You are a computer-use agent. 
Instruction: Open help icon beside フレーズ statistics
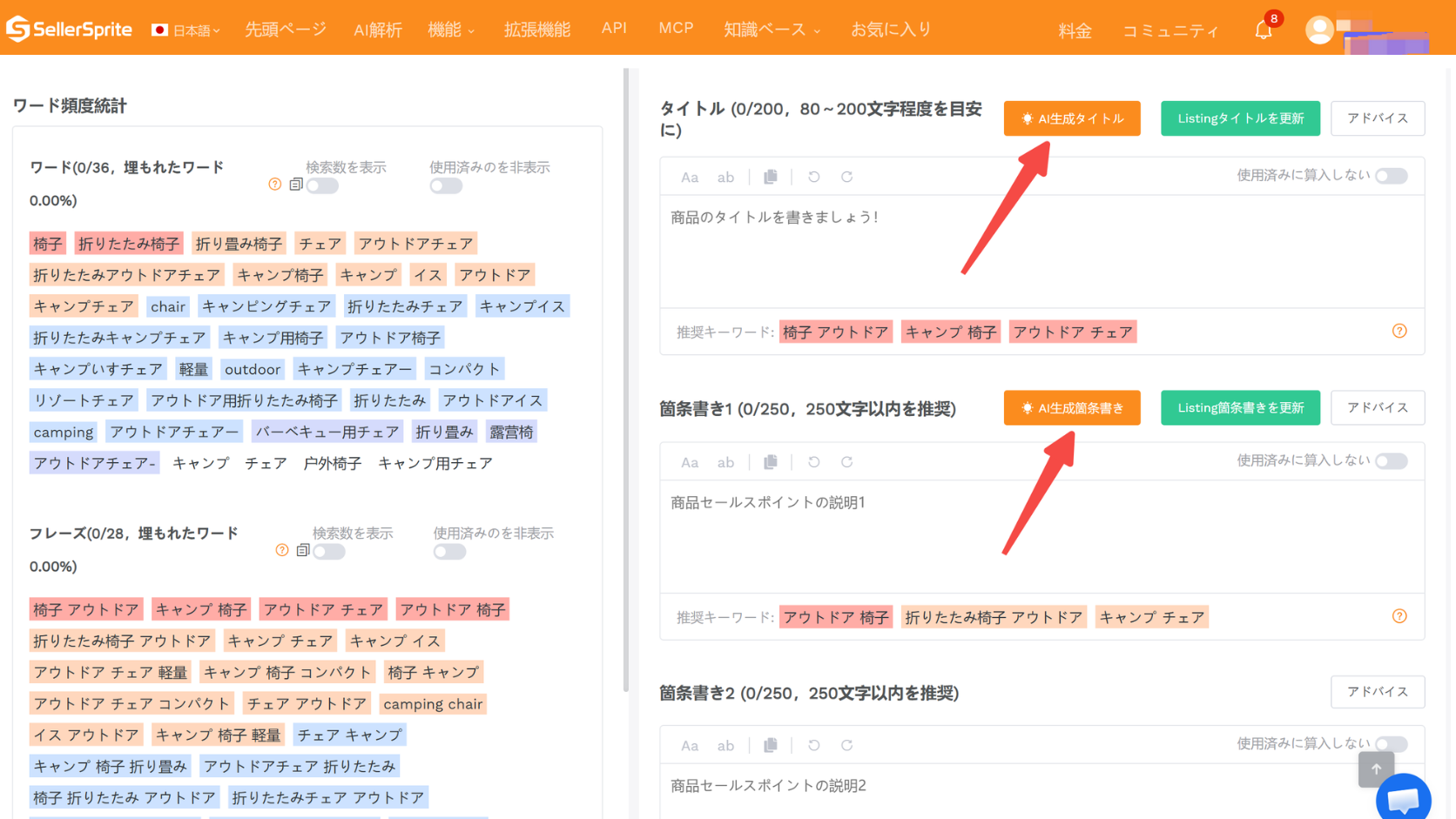(282, 550)
